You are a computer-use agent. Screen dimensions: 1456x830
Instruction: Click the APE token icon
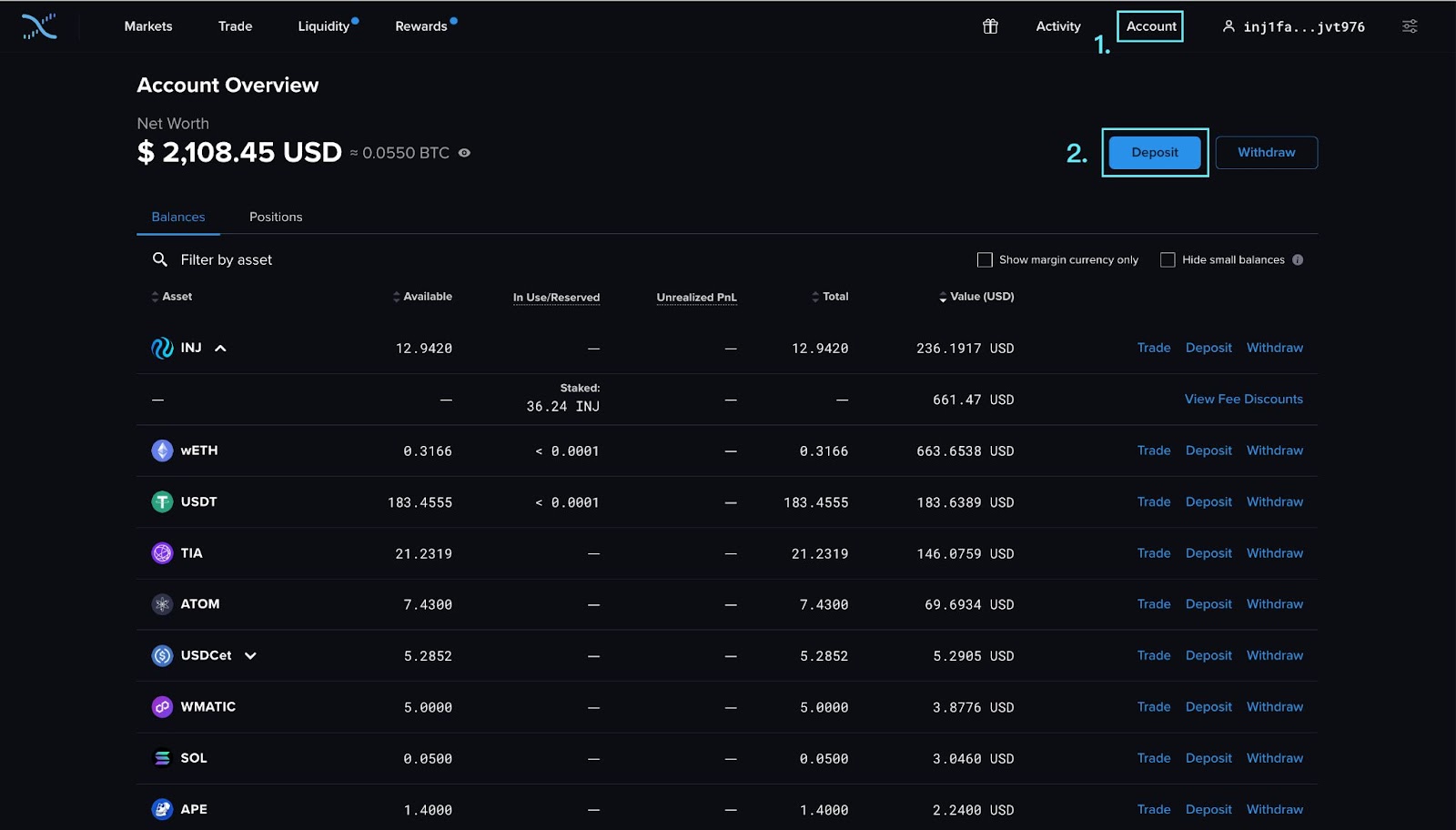pyautogui.click(x=162, y=809)
